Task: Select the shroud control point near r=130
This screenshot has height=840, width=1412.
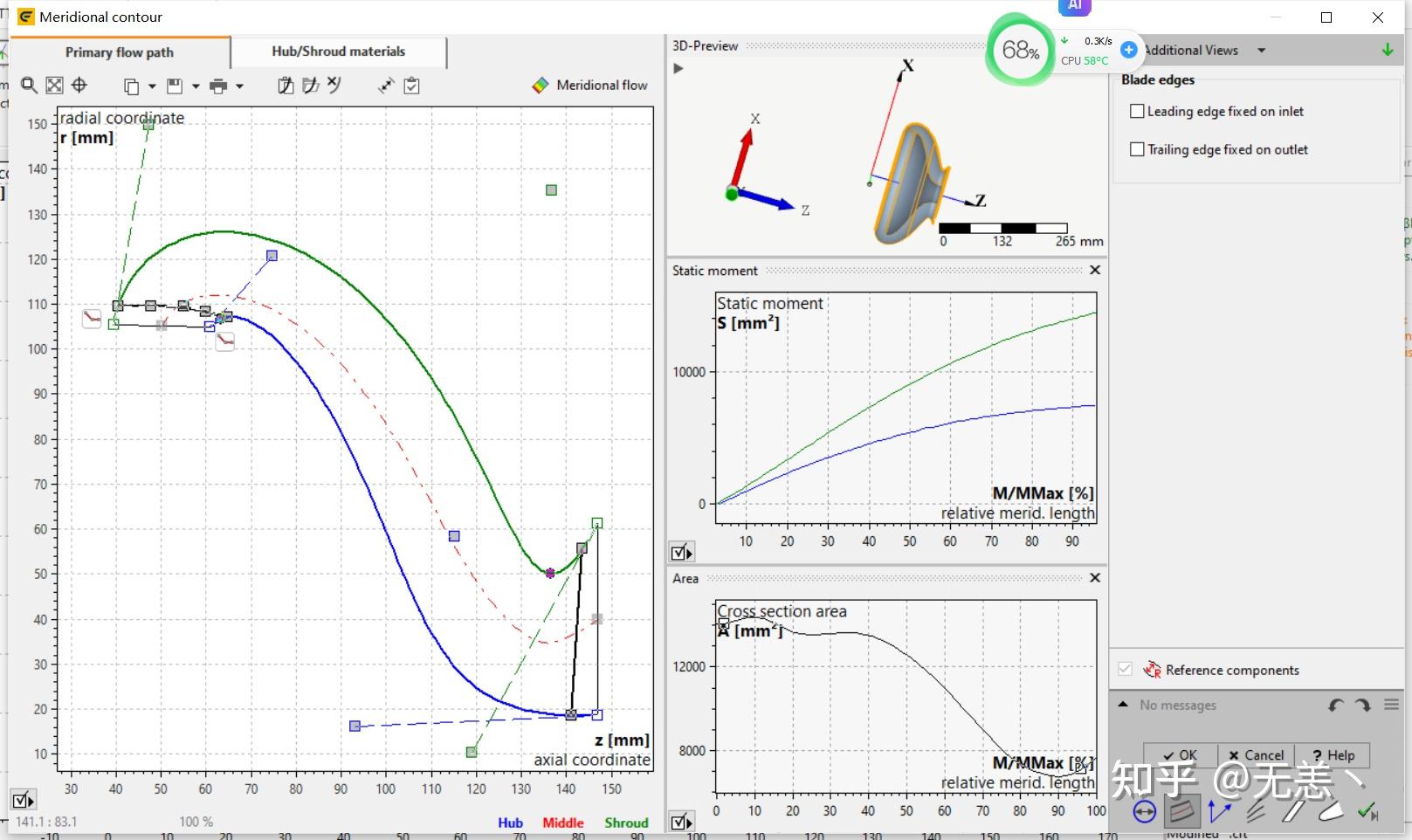Action: 551,190
